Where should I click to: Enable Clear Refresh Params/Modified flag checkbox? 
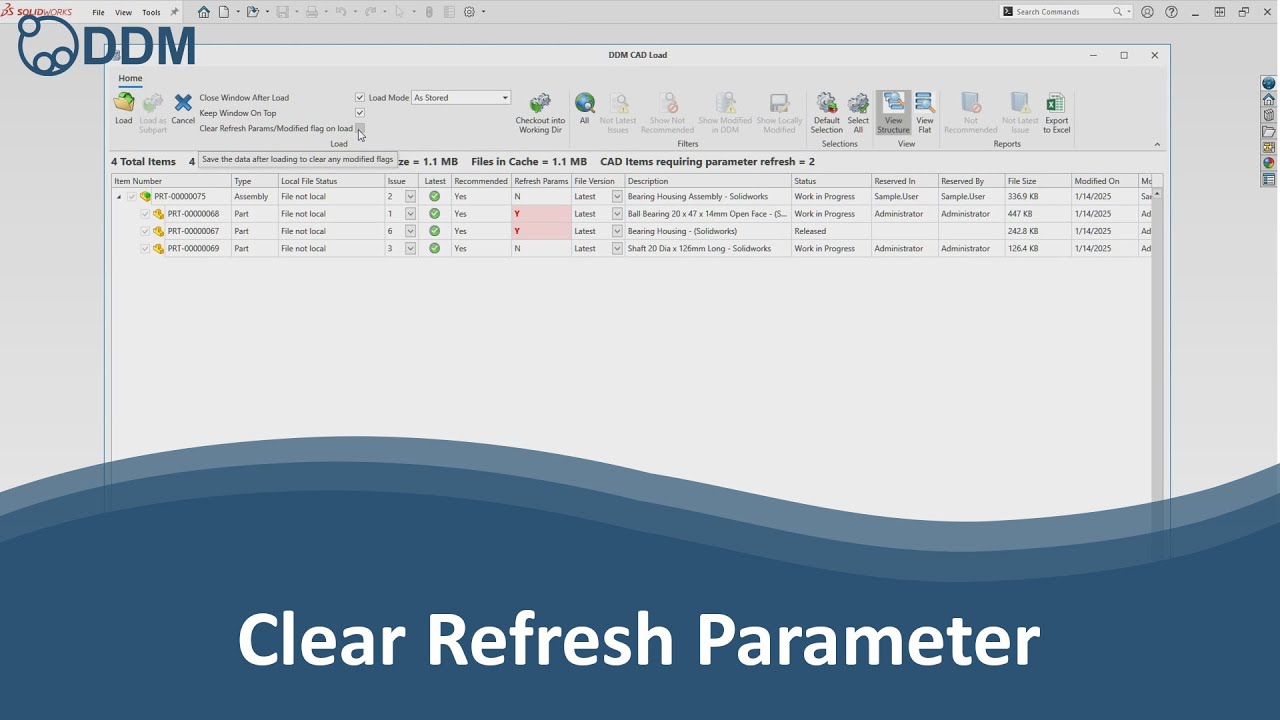[x=360, y=128]
